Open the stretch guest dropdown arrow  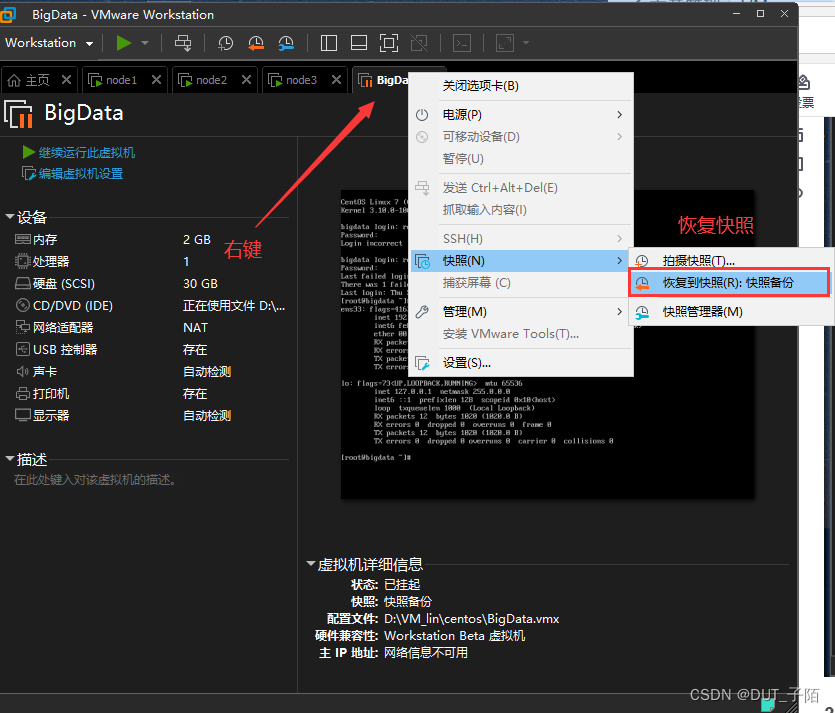pos(526,43)
